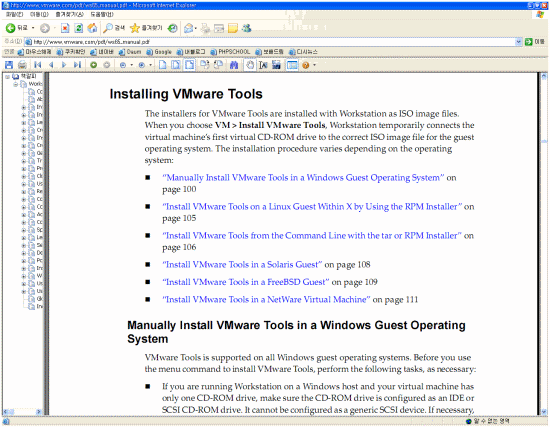Open the Back button history dropdown arrow
Image resolution: width=550 pixels, height=427 pixels.
pyautogui.click(x=33, y=28)
